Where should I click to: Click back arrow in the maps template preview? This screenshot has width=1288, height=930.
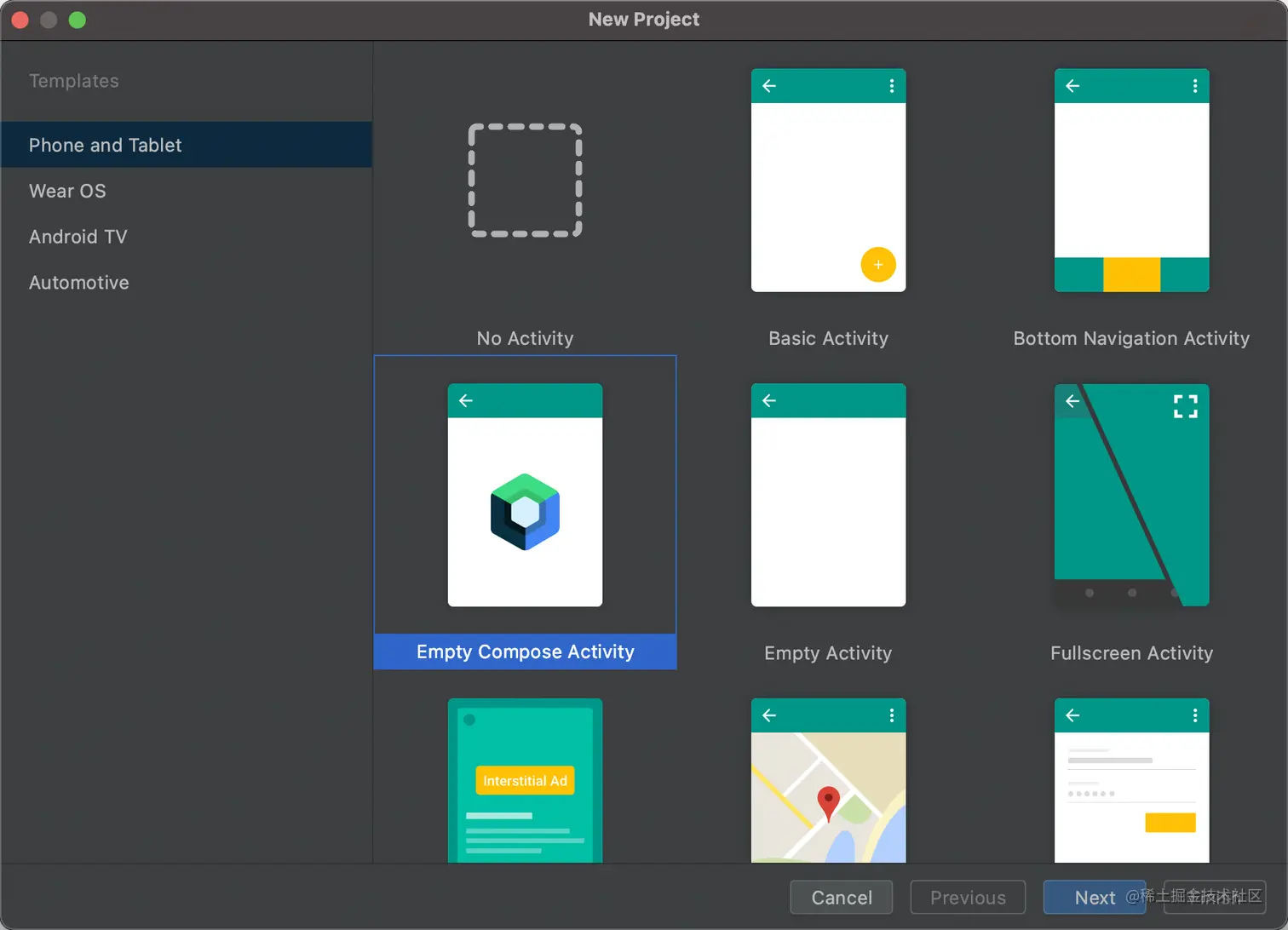click(x=769, y=715)
